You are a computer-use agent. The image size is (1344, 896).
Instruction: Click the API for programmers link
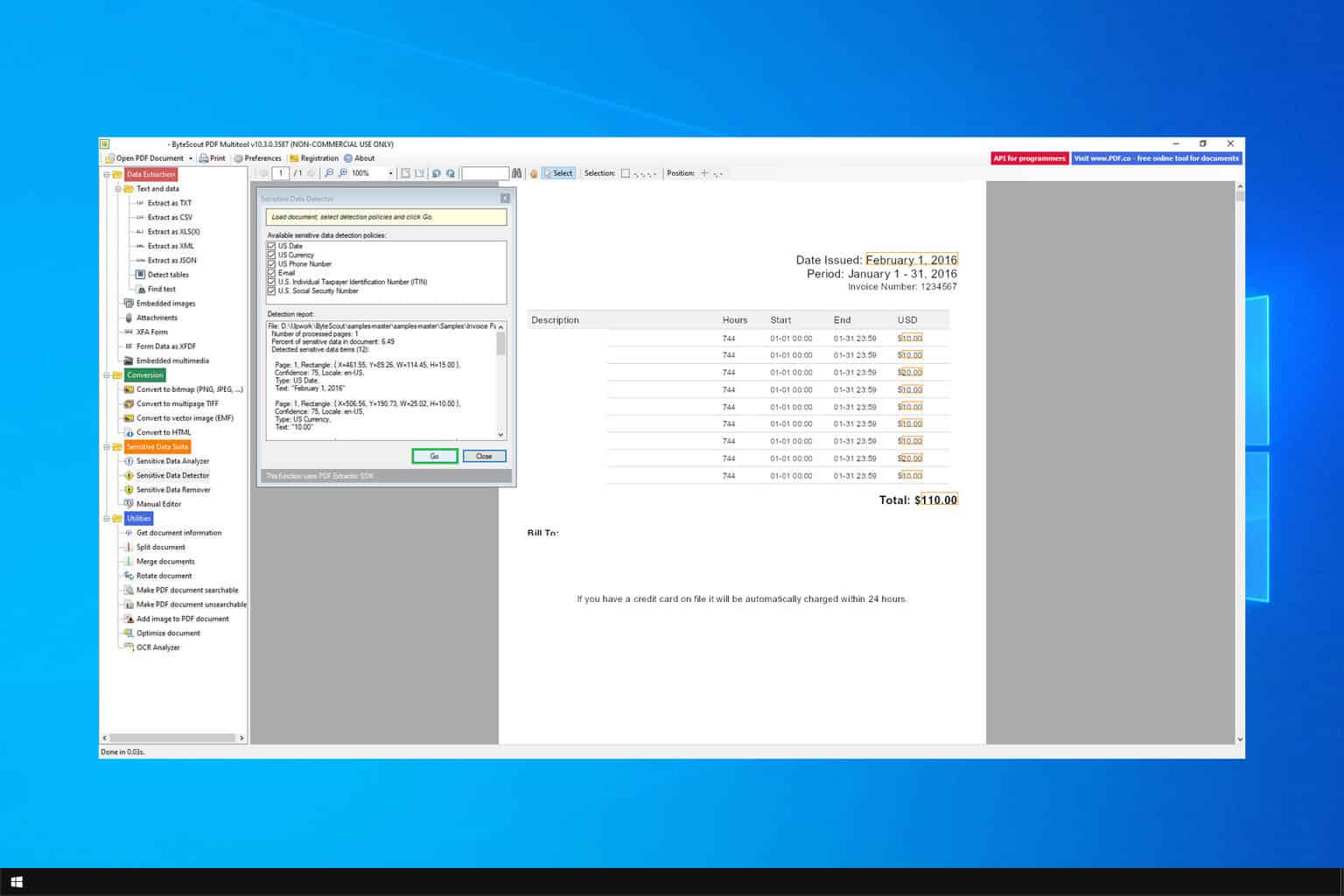pos(1029,158)
